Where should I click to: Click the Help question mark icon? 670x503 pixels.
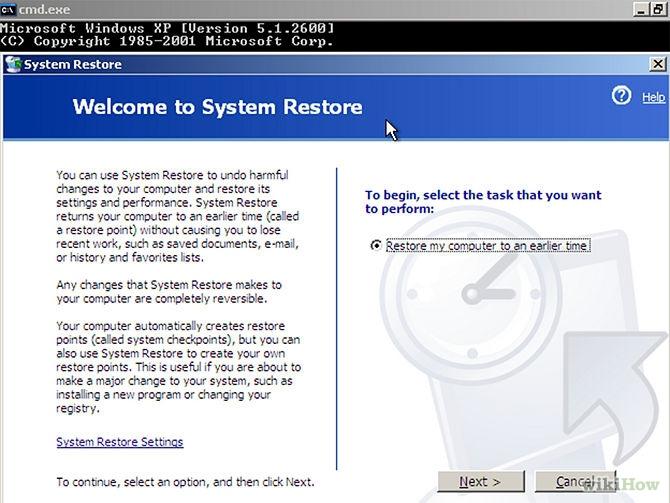(621, 95)
